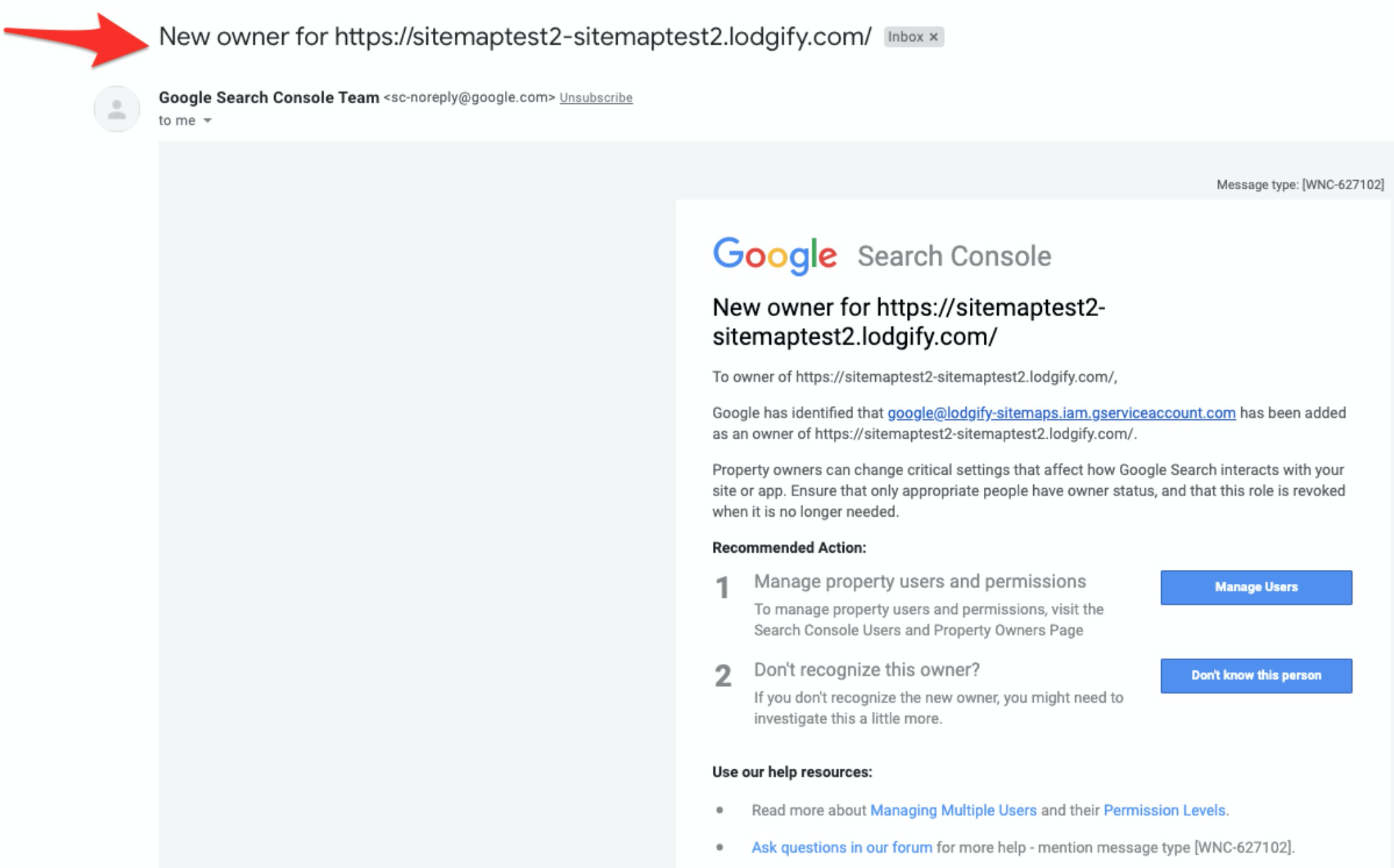The image size is (1394, 868).
Task: Open the Managing Multiple Users link
Action: [x=953, y=811]
